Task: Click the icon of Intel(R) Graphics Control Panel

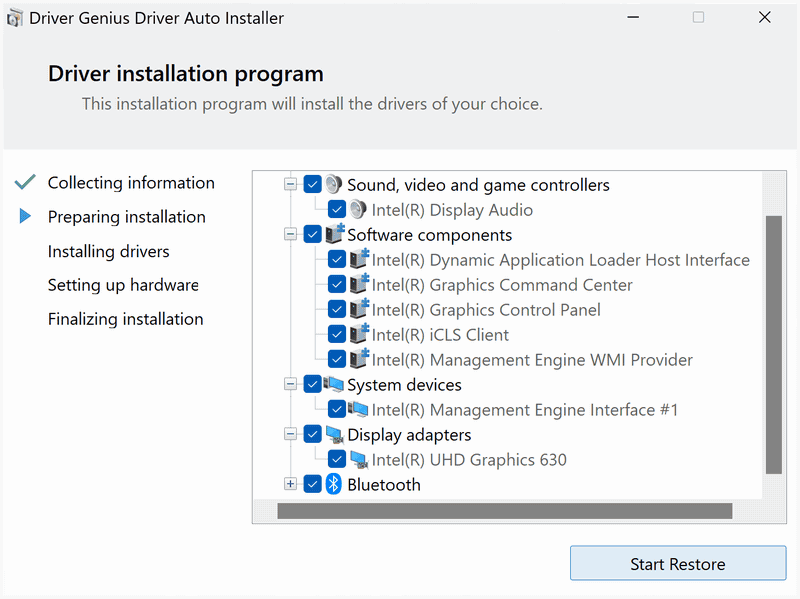Action: click(359, 309)
